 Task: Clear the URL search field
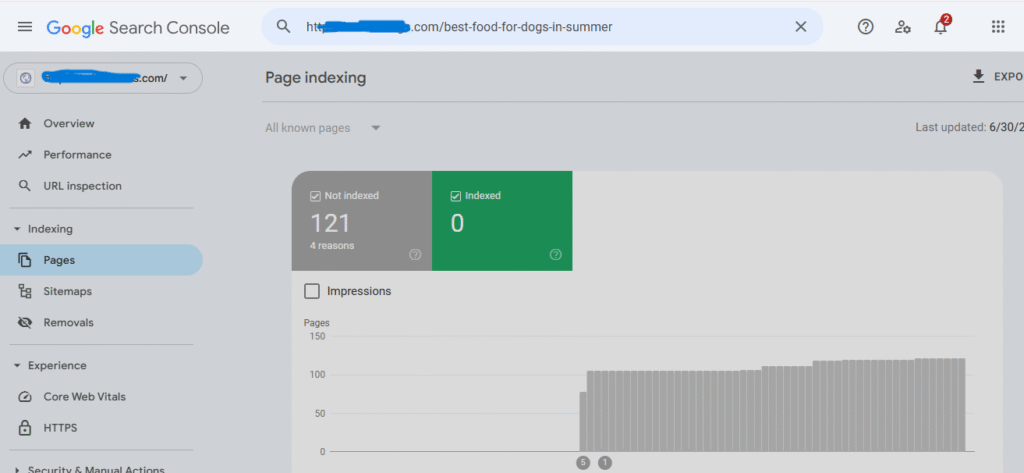(800, 27)
